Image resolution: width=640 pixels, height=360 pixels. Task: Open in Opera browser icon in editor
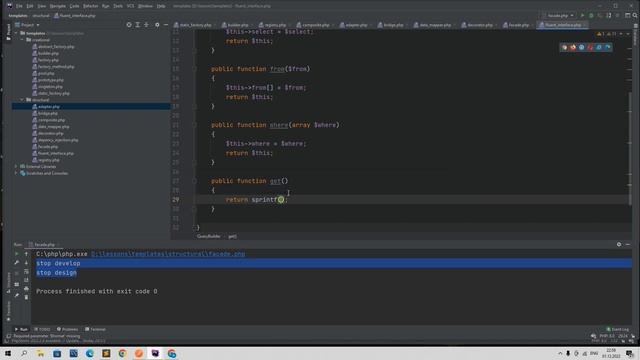coord(590,47)
